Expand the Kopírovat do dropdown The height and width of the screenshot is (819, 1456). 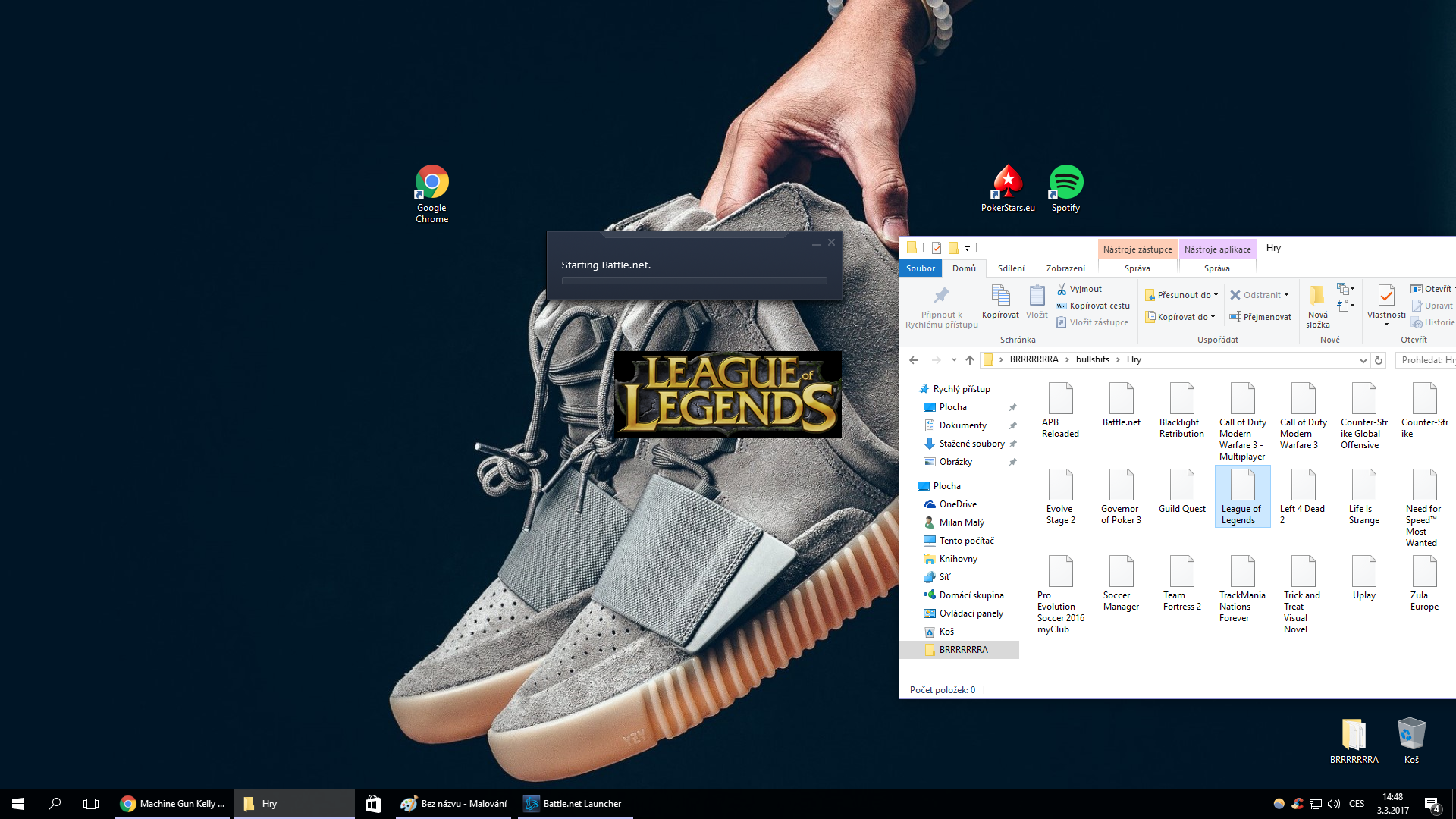[x=1213, y=317]
